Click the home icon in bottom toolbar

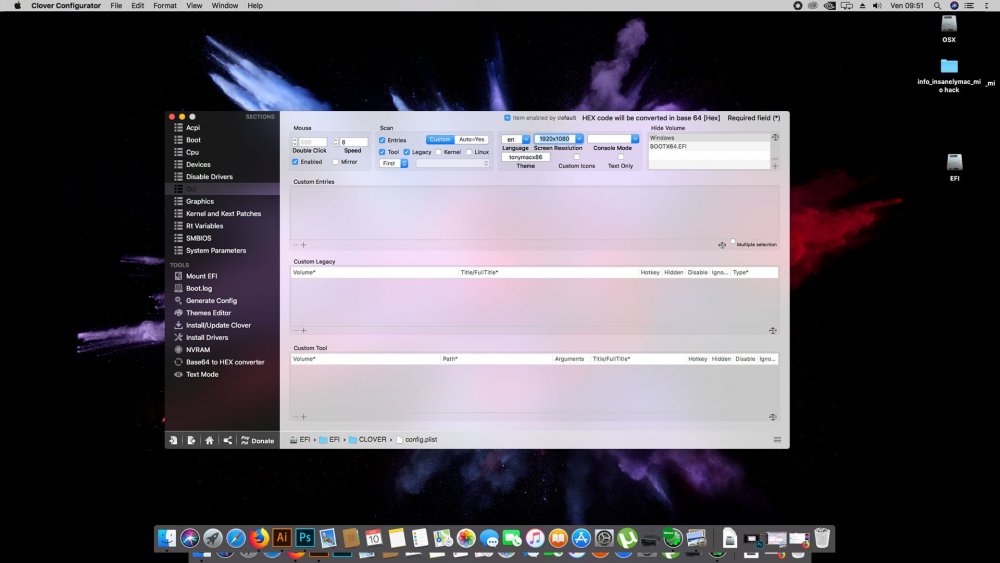coord(209,440)
